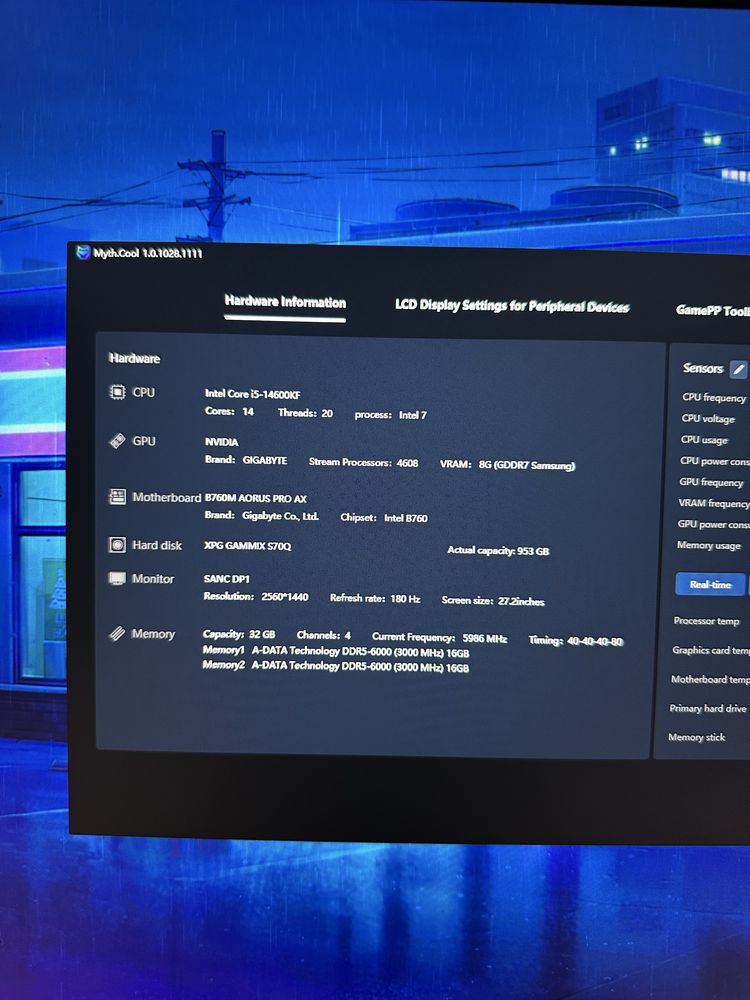This screenshot has width=750, height=1000.
Task: Open the GamePP Tools tab
Action: [x=713, y=311]
